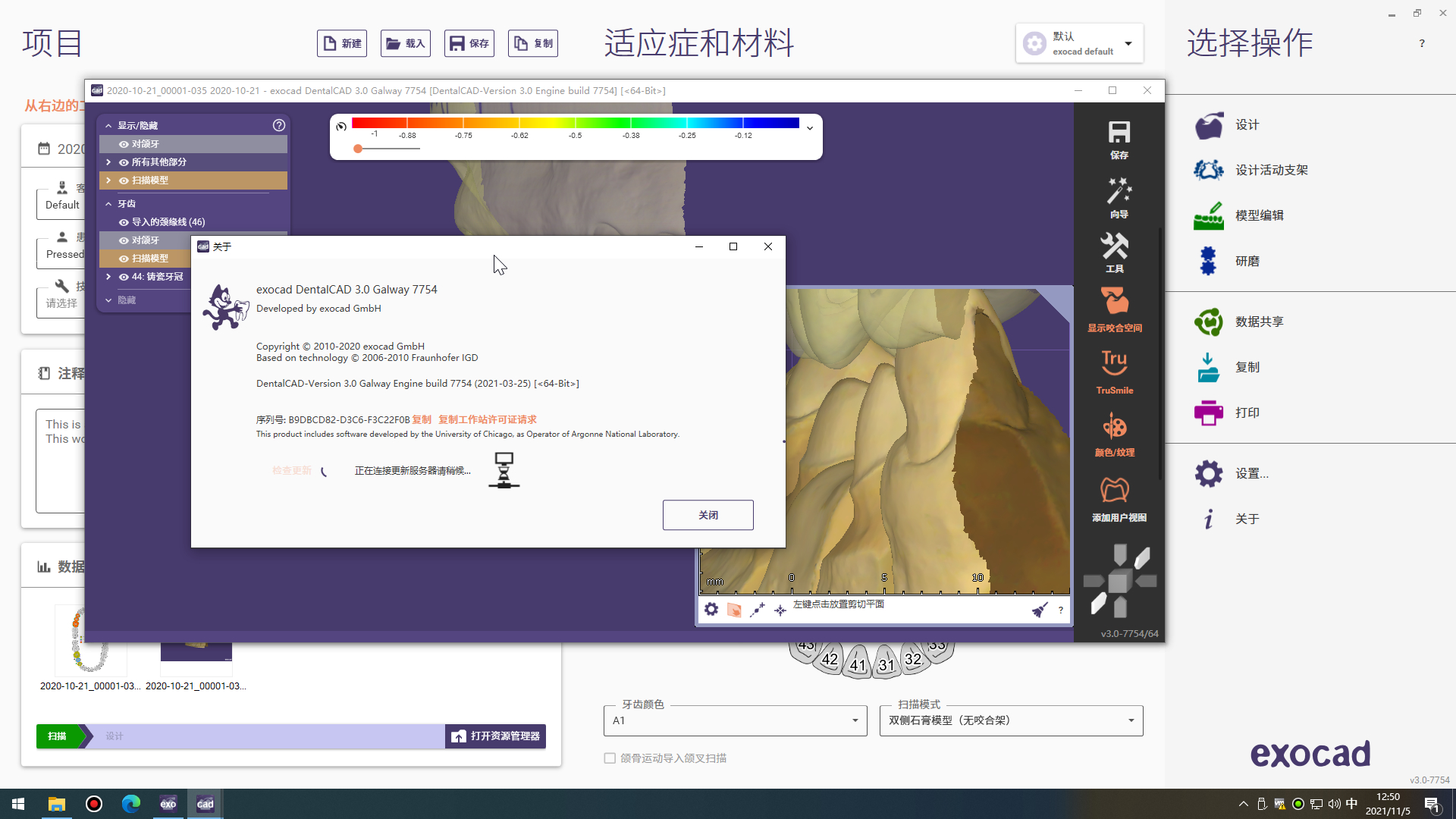The height and width of the screenshot is (819, 1456).
Task: Select 设计 workflow step tab
Action: (115, 736)
